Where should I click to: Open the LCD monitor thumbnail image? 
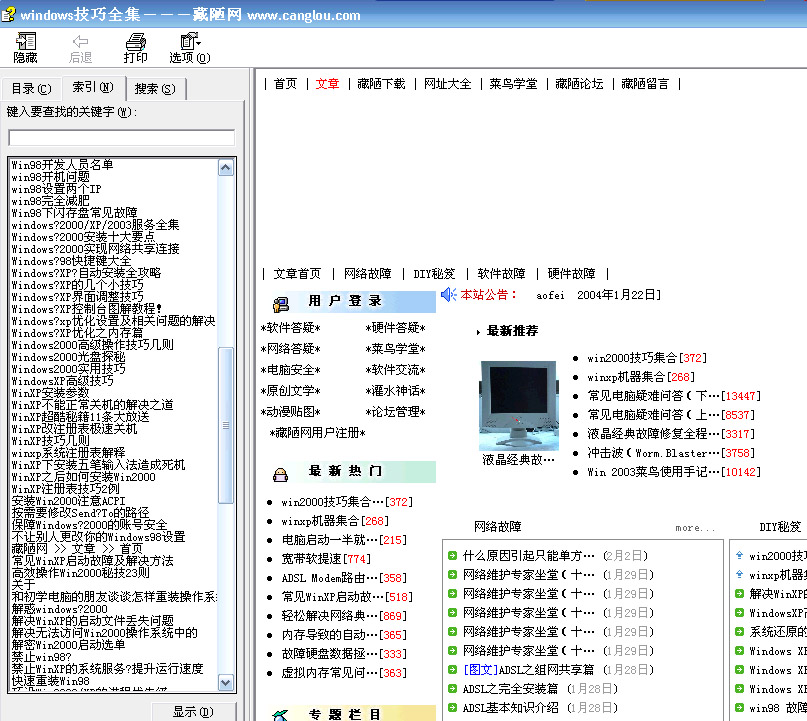517,405
